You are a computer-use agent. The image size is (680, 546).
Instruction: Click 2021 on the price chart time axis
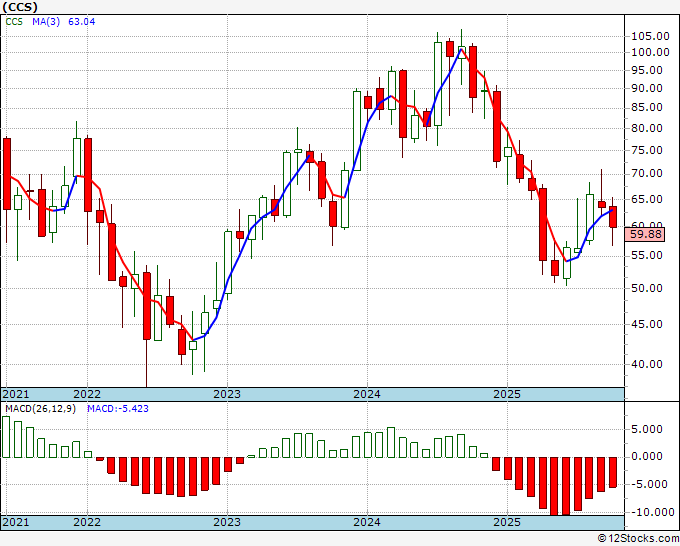(x=16, y=394)
